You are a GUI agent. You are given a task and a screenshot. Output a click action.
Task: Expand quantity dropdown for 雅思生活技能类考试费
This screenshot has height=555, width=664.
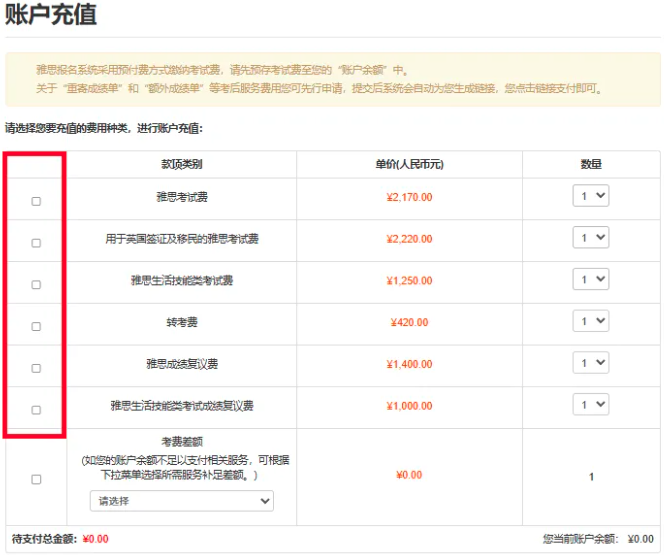pos(591,279)
